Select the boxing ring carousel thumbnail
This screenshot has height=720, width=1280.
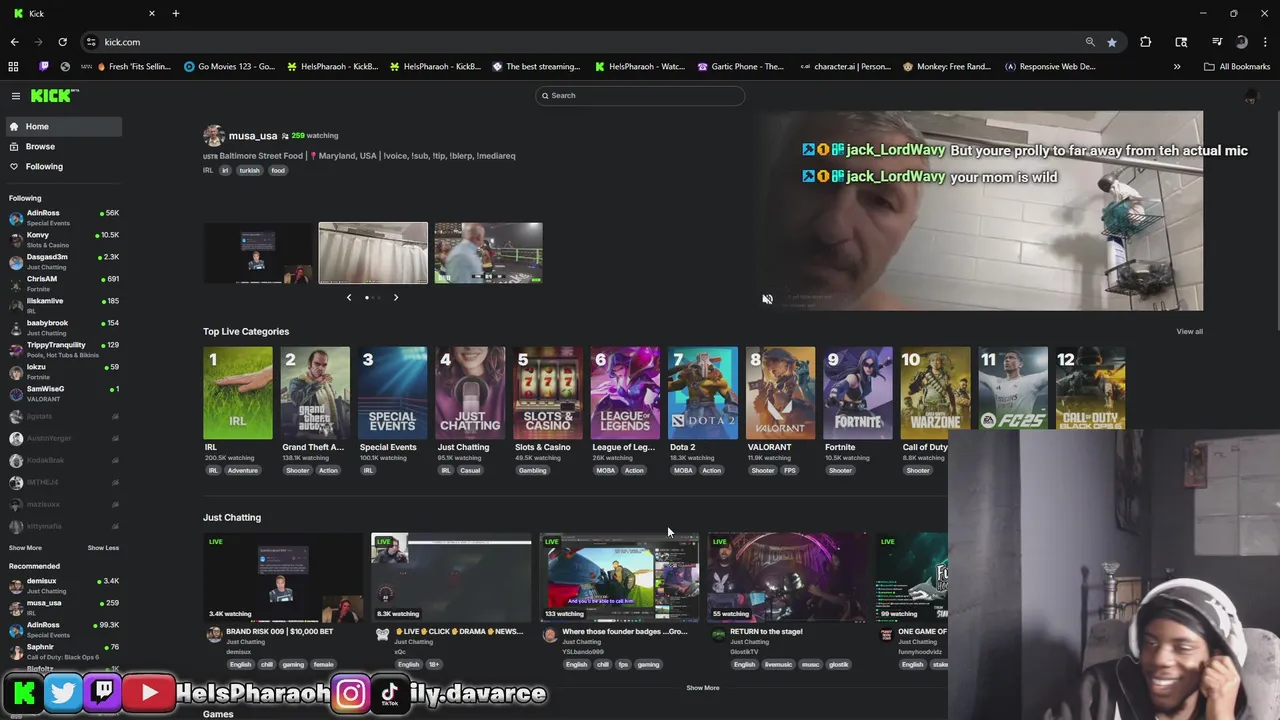[x=488, y=253]
